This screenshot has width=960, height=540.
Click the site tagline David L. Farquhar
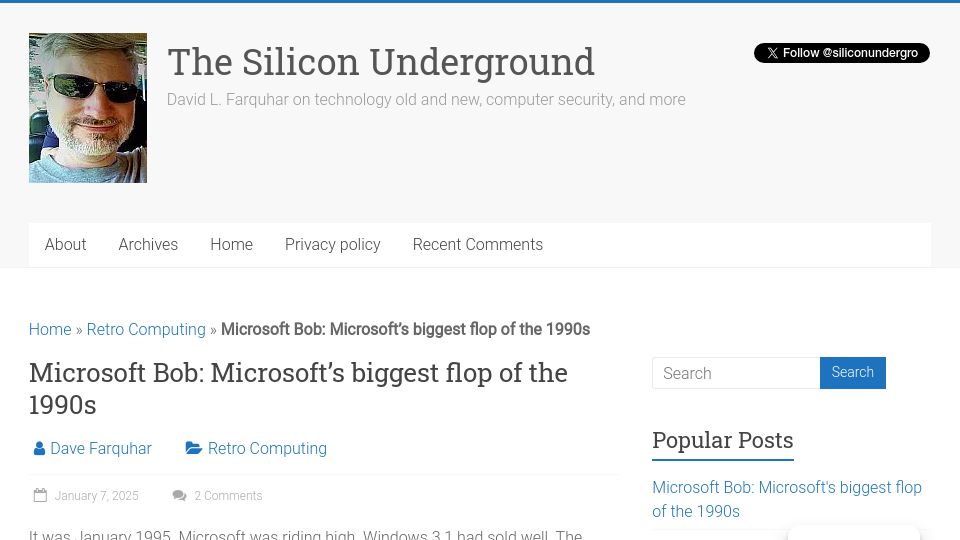point(426,100)
